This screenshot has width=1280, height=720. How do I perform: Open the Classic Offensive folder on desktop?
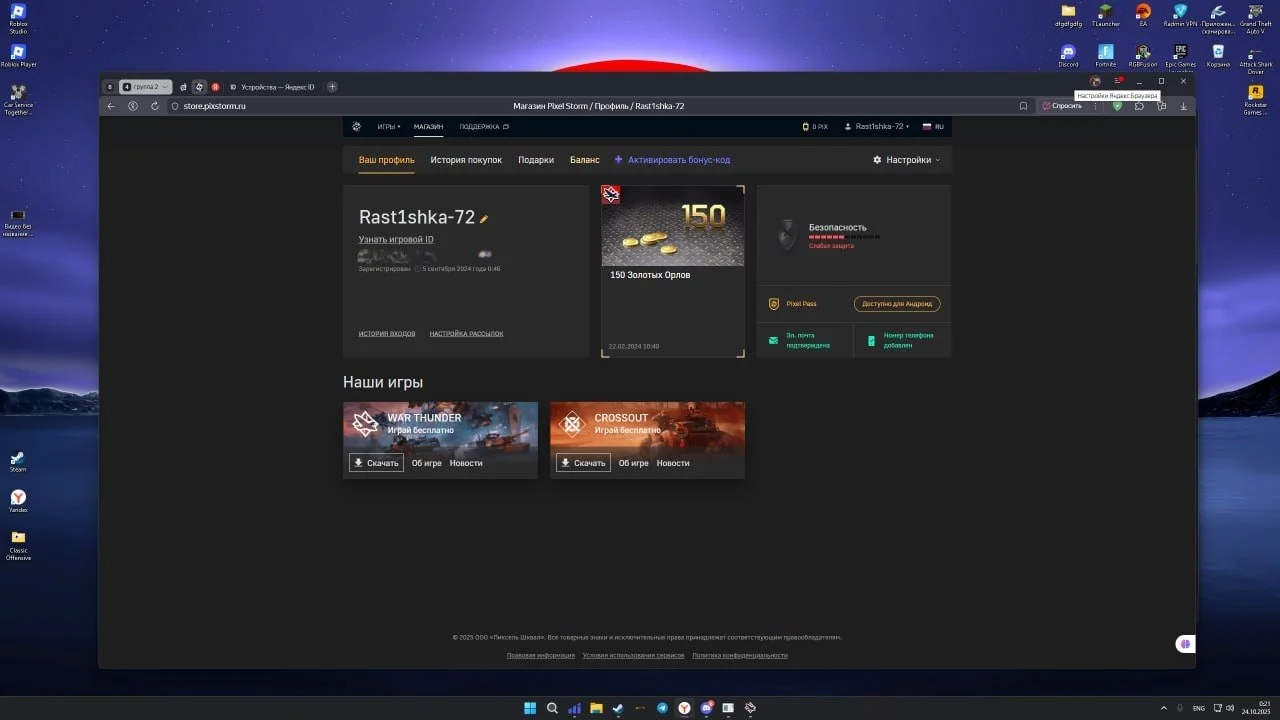[18, 545]
